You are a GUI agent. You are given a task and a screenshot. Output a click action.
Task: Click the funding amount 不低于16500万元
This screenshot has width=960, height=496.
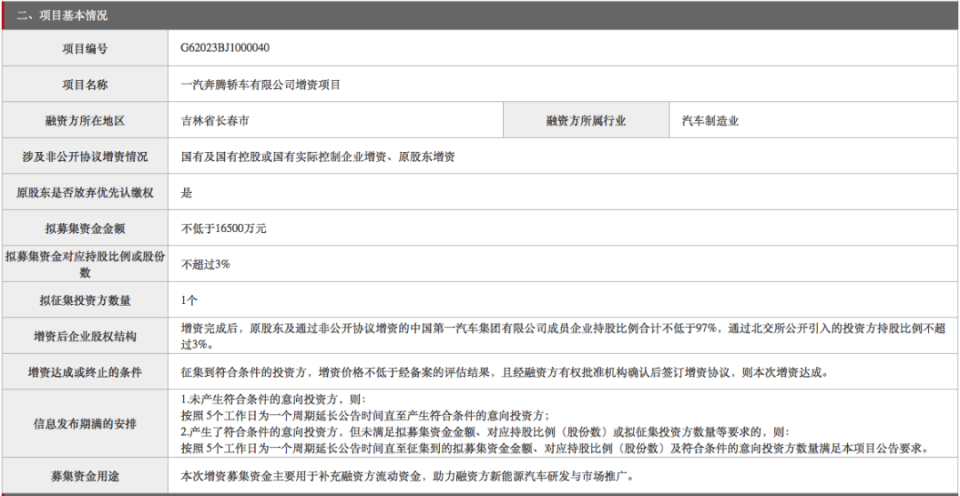click(223, 229)
